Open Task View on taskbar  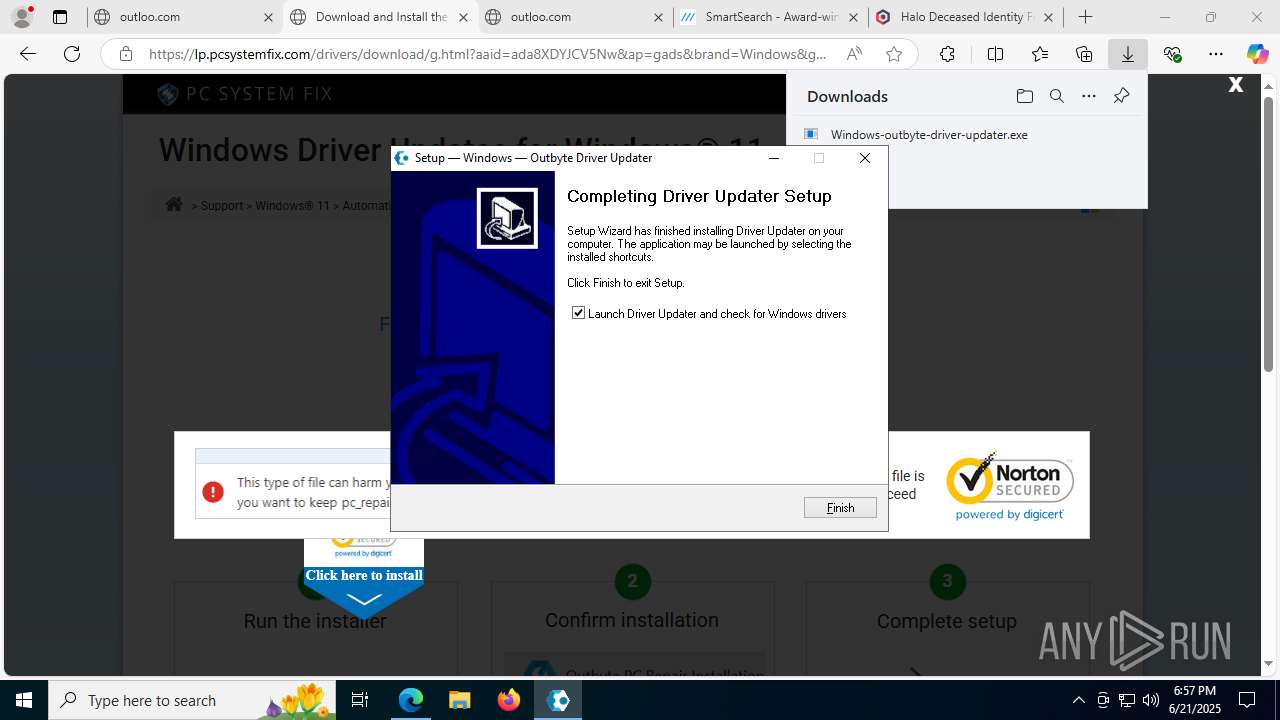click(361, 700)
